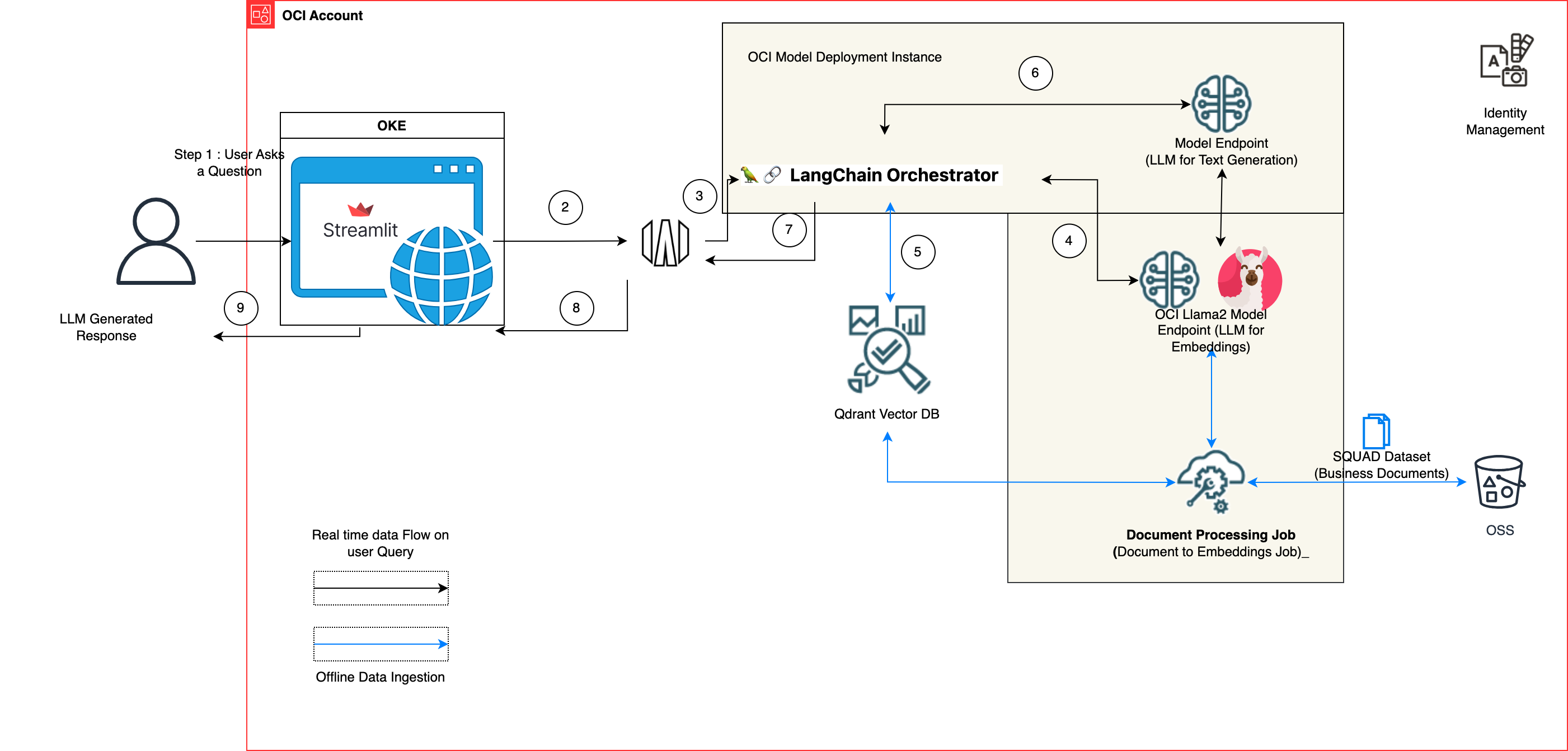Click the OSS bucket icon
The height and width of the screenshot is (751, 1568).
coord(1499,482)
